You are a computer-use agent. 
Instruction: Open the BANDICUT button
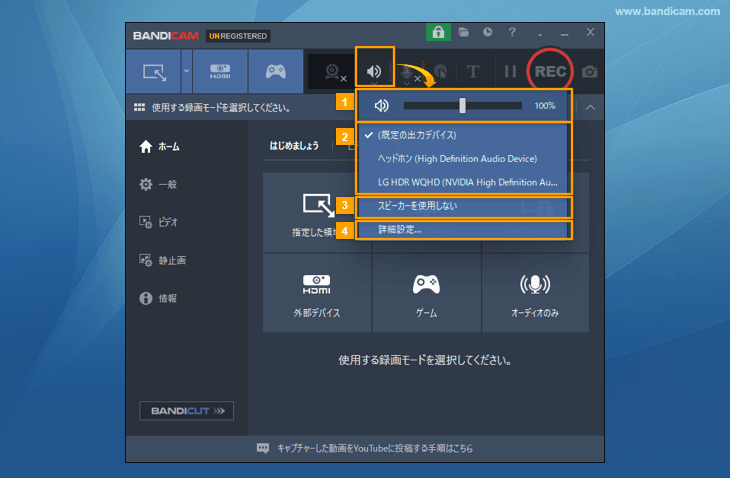tap(186, 411)
